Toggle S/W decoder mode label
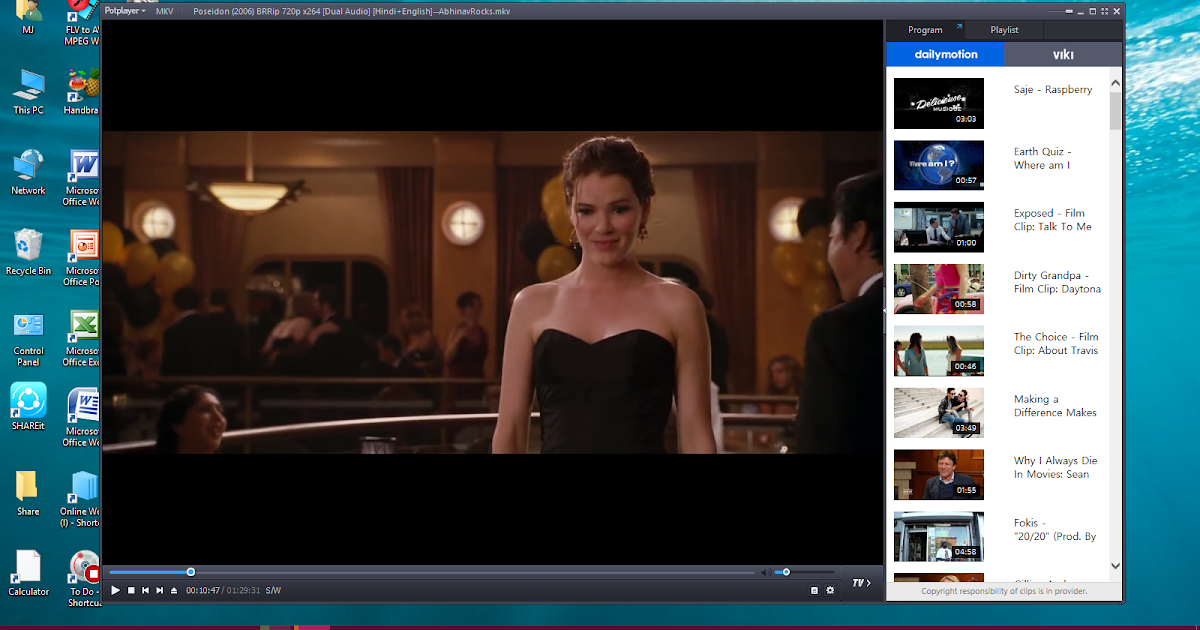This screenshot has height=630, width=1200. [273, 590]
